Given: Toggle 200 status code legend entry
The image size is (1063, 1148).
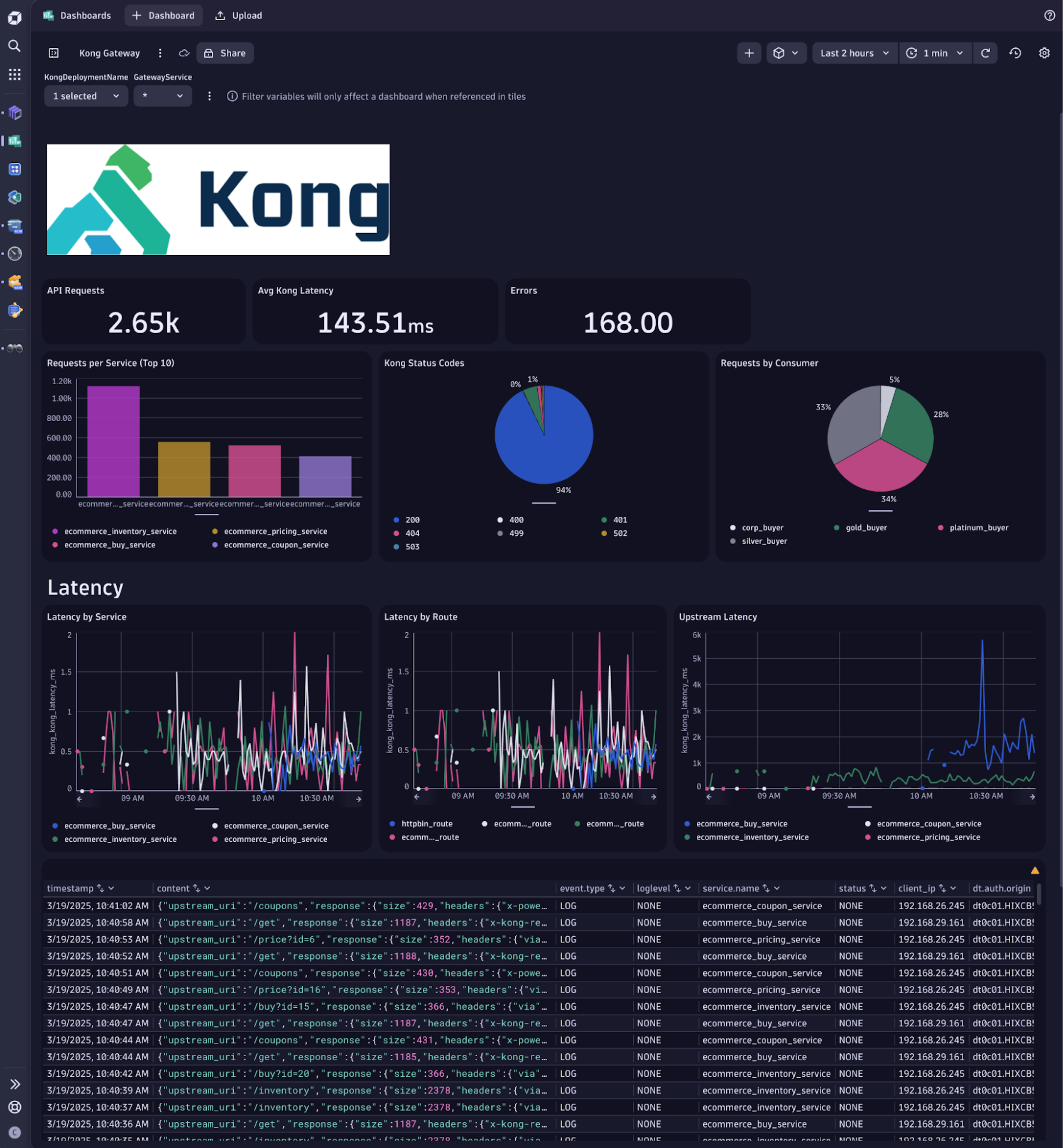Looking at the screenshot, I should 412,520.
